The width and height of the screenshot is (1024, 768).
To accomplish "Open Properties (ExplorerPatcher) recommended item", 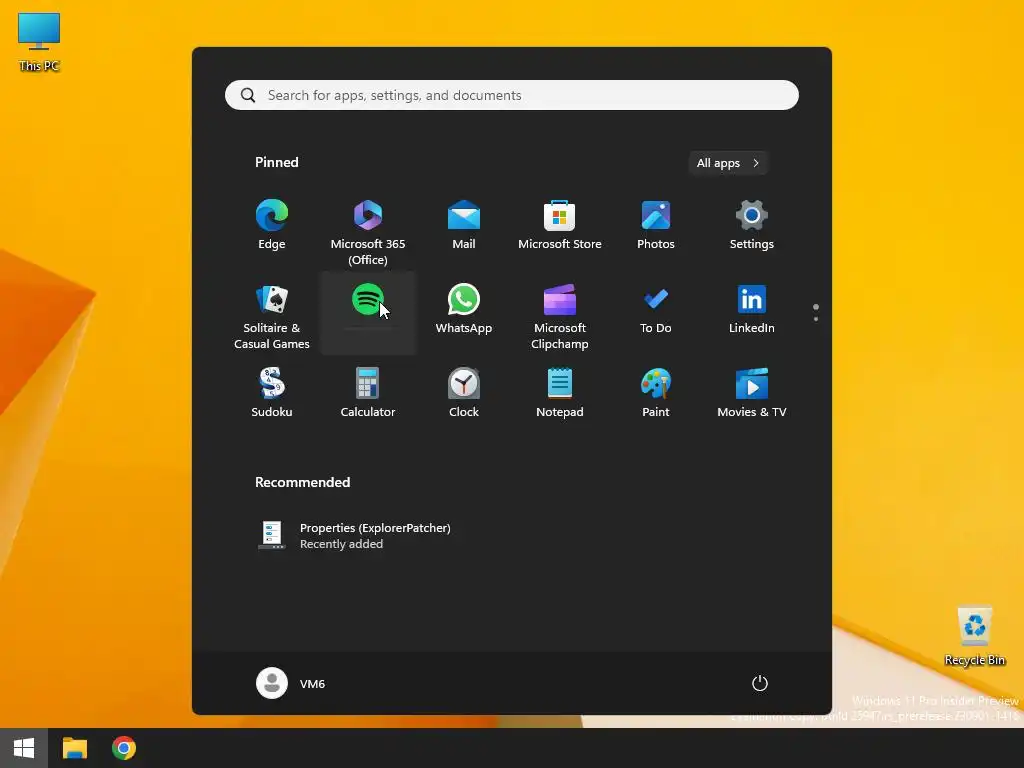I will coord(355,536).
